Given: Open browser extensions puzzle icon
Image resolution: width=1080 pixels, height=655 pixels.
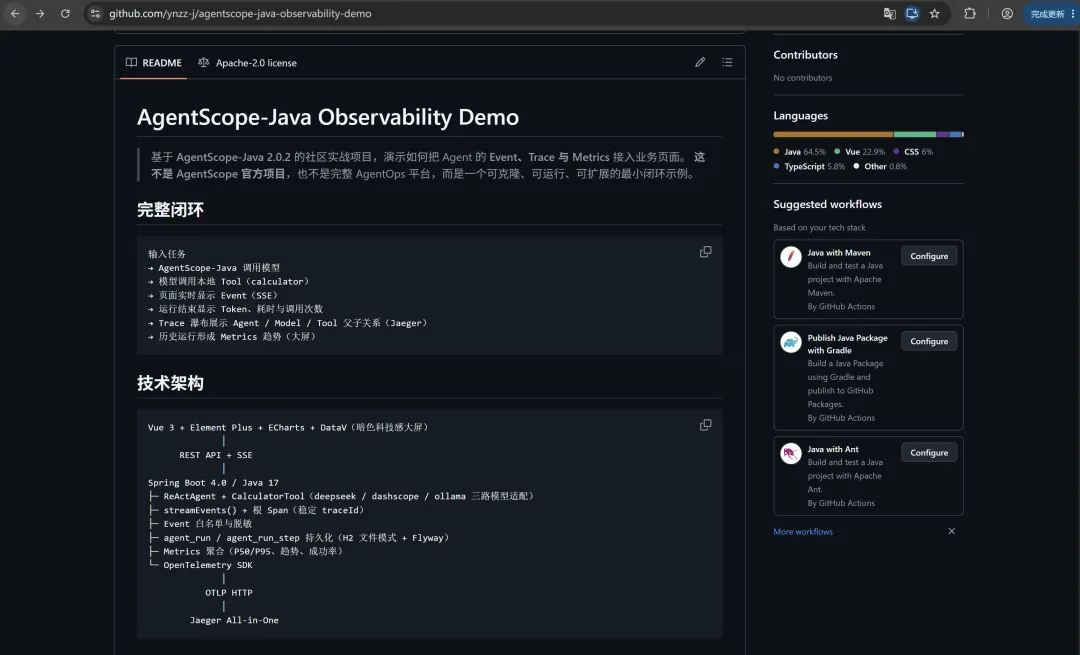Looking at the screenshot, I should click(x=970, y=14).
